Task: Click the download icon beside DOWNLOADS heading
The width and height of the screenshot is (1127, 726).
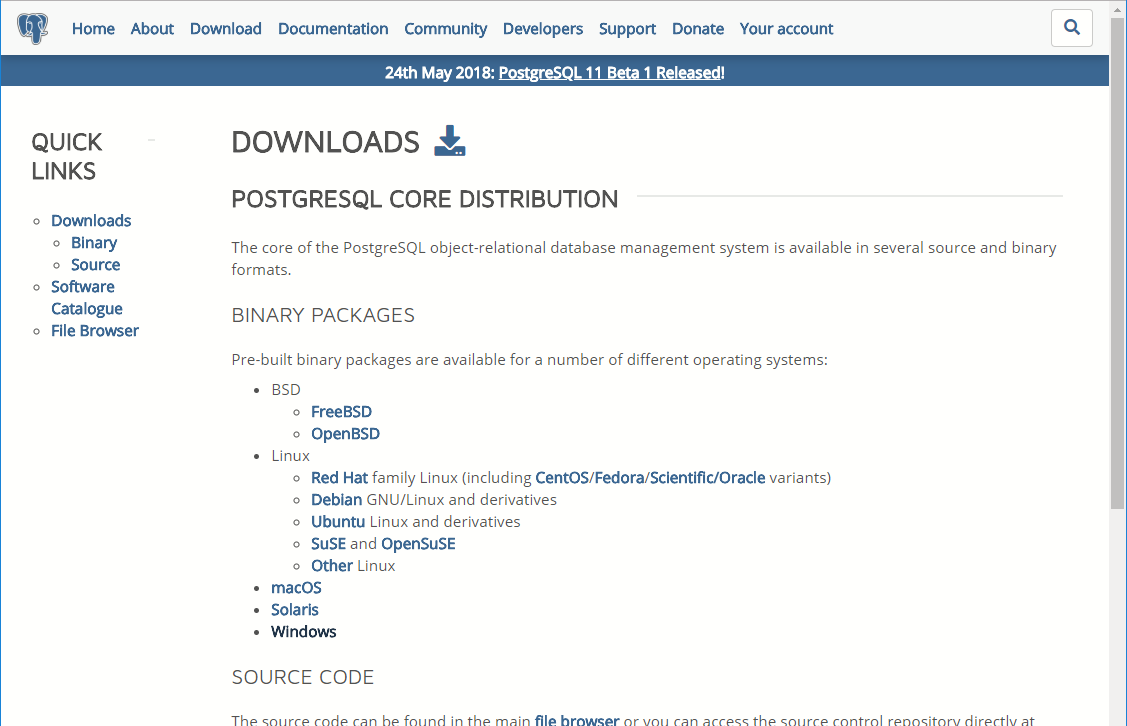Action: coord(450,141)
